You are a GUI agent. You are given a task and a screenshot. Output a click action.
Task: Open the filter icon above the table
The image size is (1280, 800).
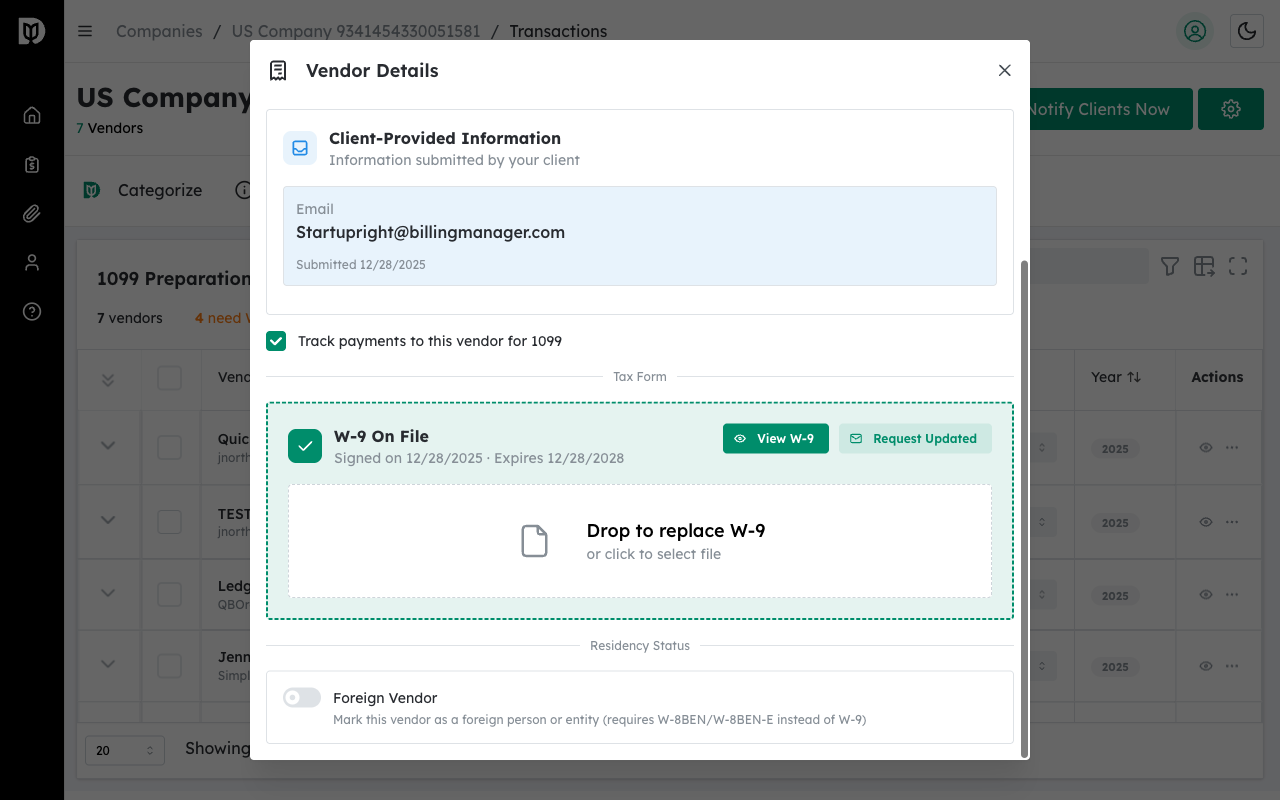(1169, 266)
